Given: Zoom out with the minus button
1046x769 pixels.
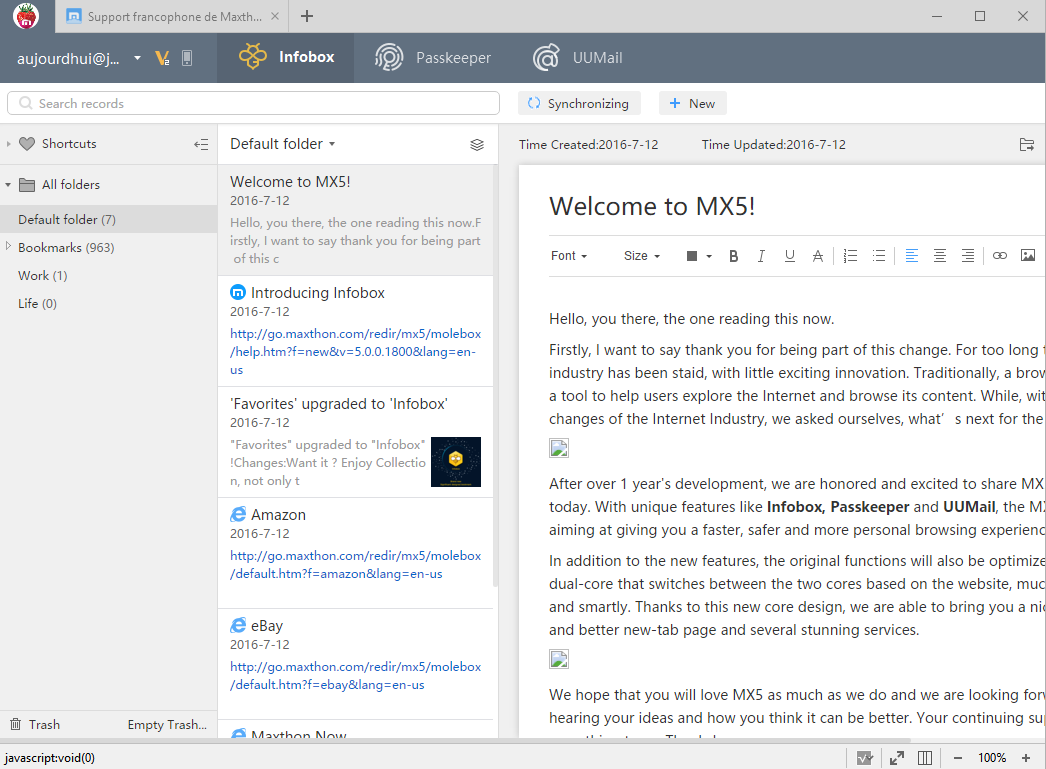Looking at the screenshot, I should click(958, 758).
